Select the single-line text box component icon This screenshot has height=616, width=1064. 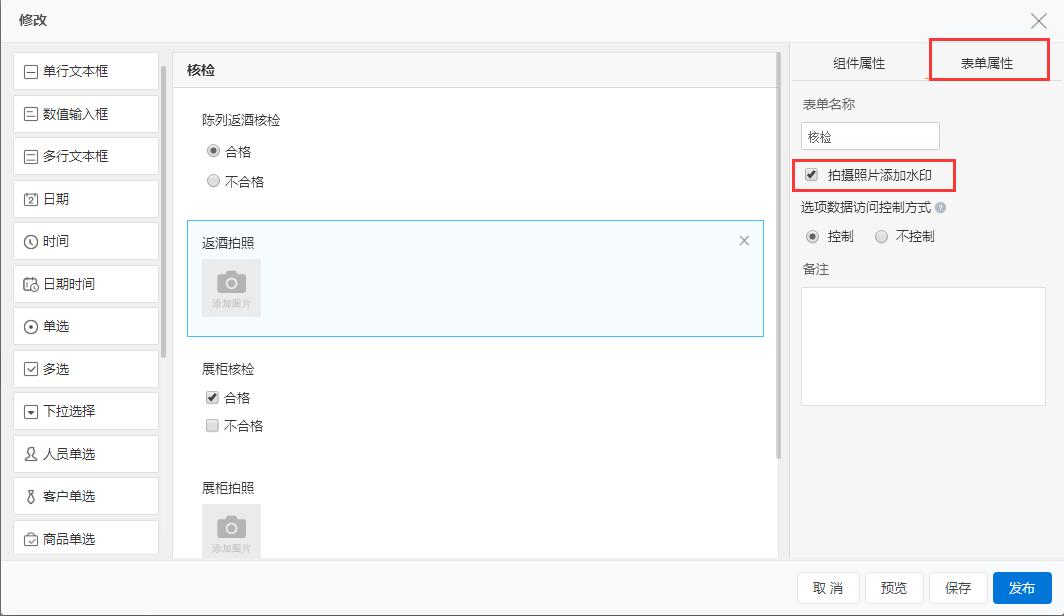(31, 72)
